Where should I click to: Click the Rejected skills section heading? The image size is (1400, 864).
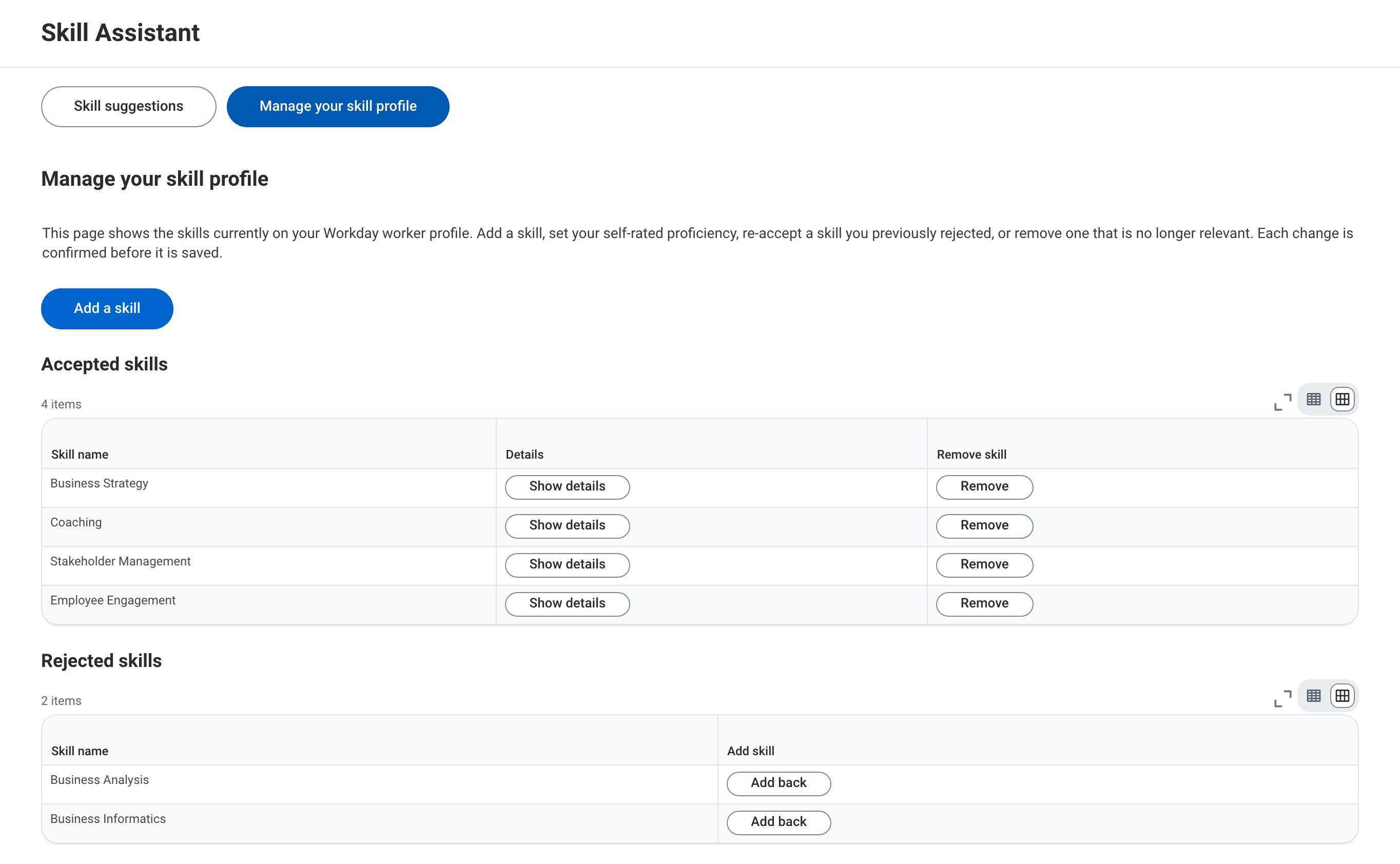pyautogui.click(x=101, y=661)
